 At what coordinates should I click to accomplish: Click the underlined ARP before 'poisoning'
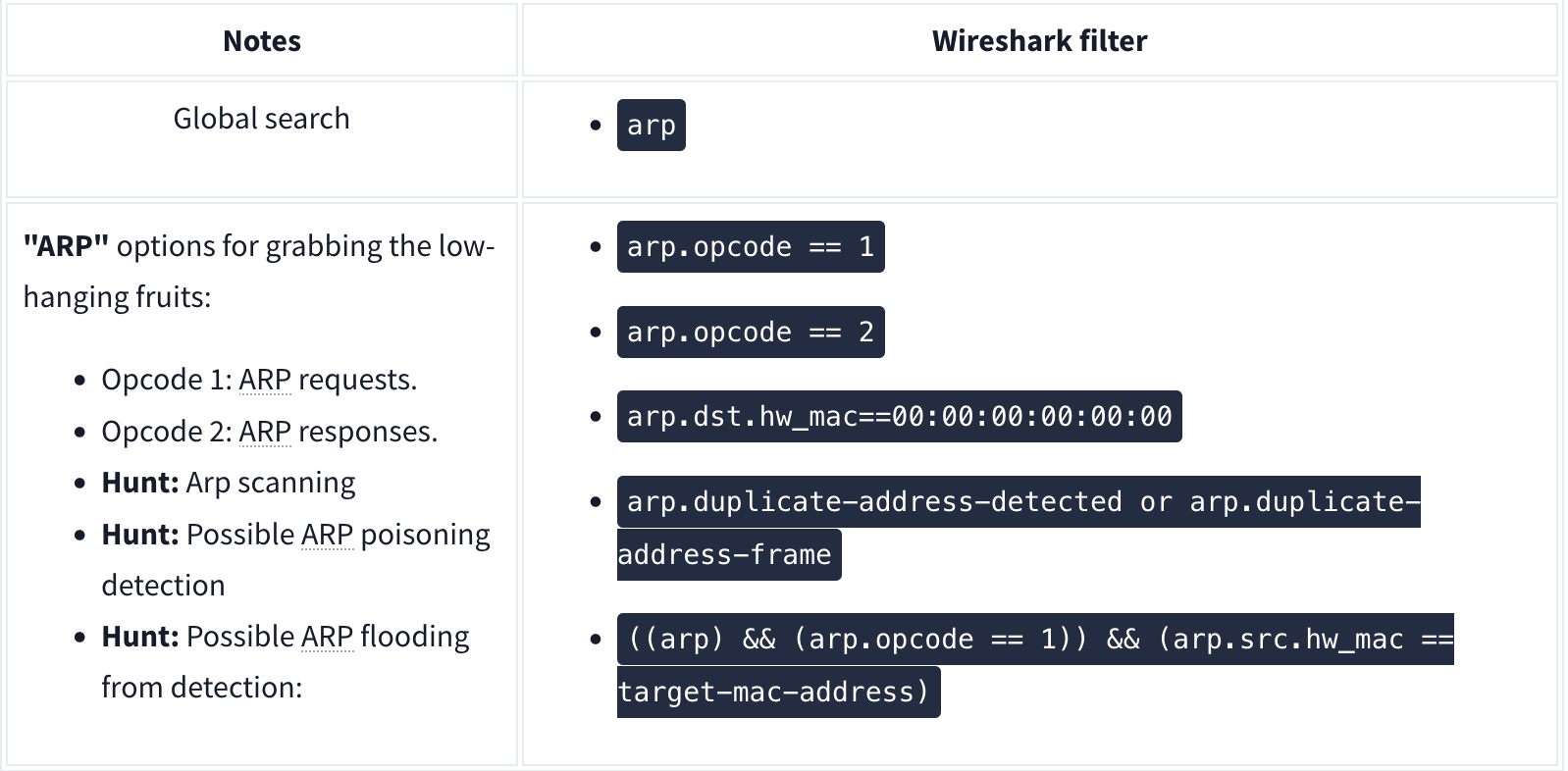(x=327, y=535)
